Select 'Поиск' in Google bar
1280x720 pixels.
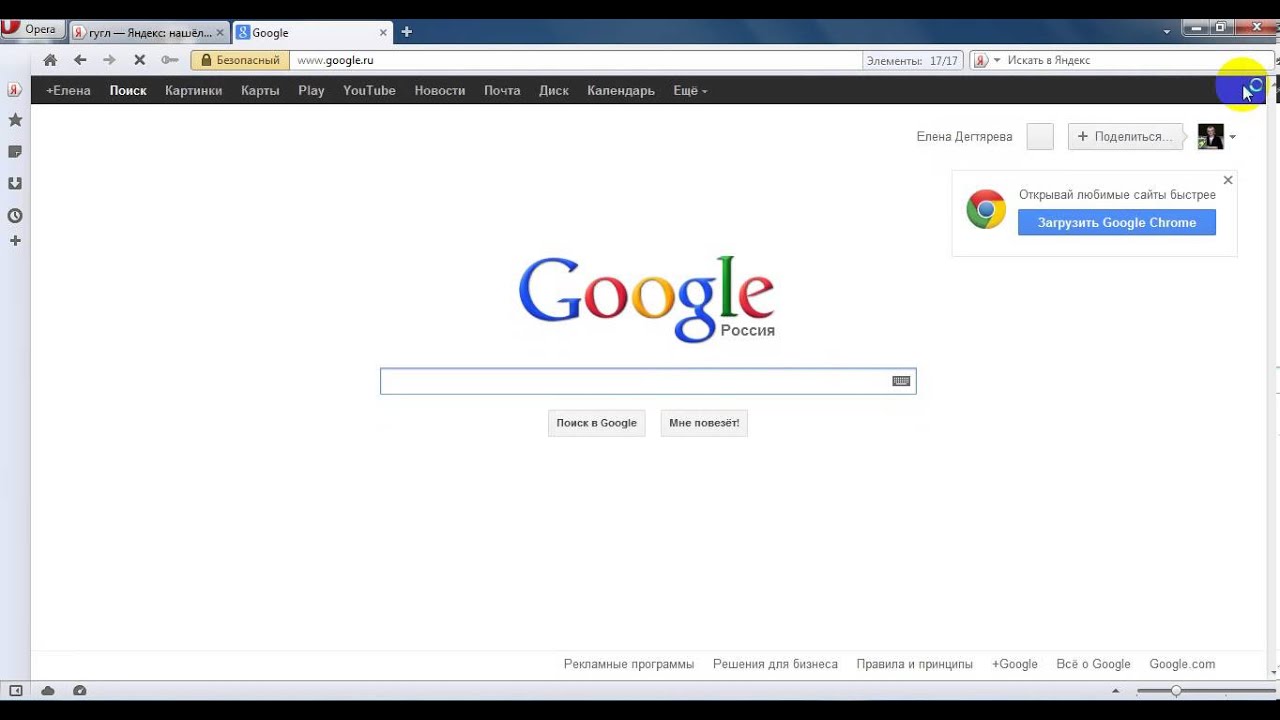coord(128,90)
